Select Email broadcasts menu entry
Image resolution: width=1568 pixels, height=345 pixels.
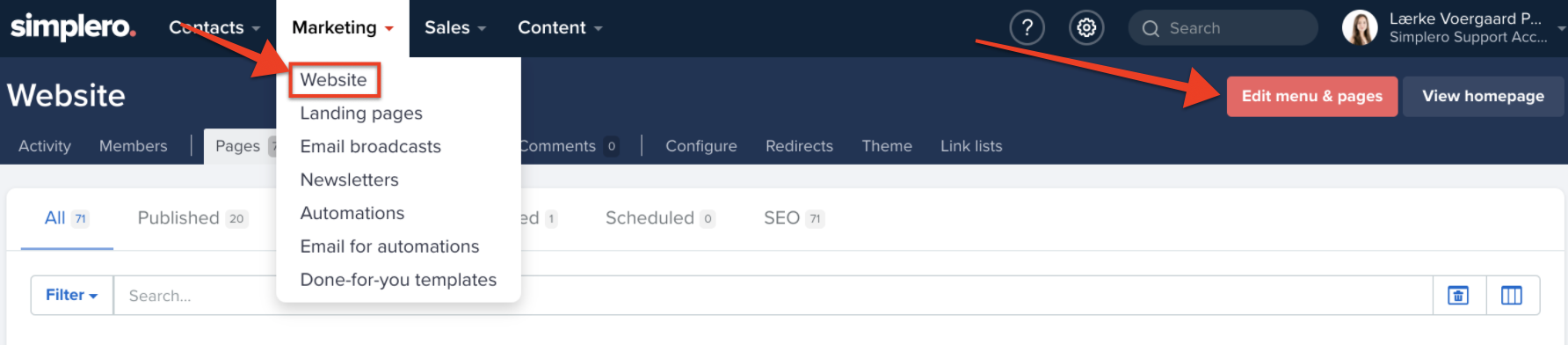tap(370, 147)
